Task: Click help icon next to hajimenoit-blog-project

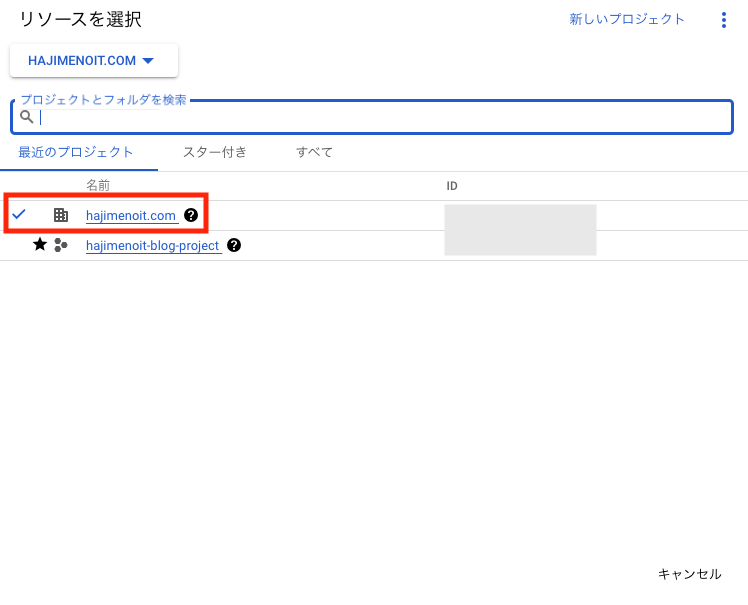Action: (234, 245)
